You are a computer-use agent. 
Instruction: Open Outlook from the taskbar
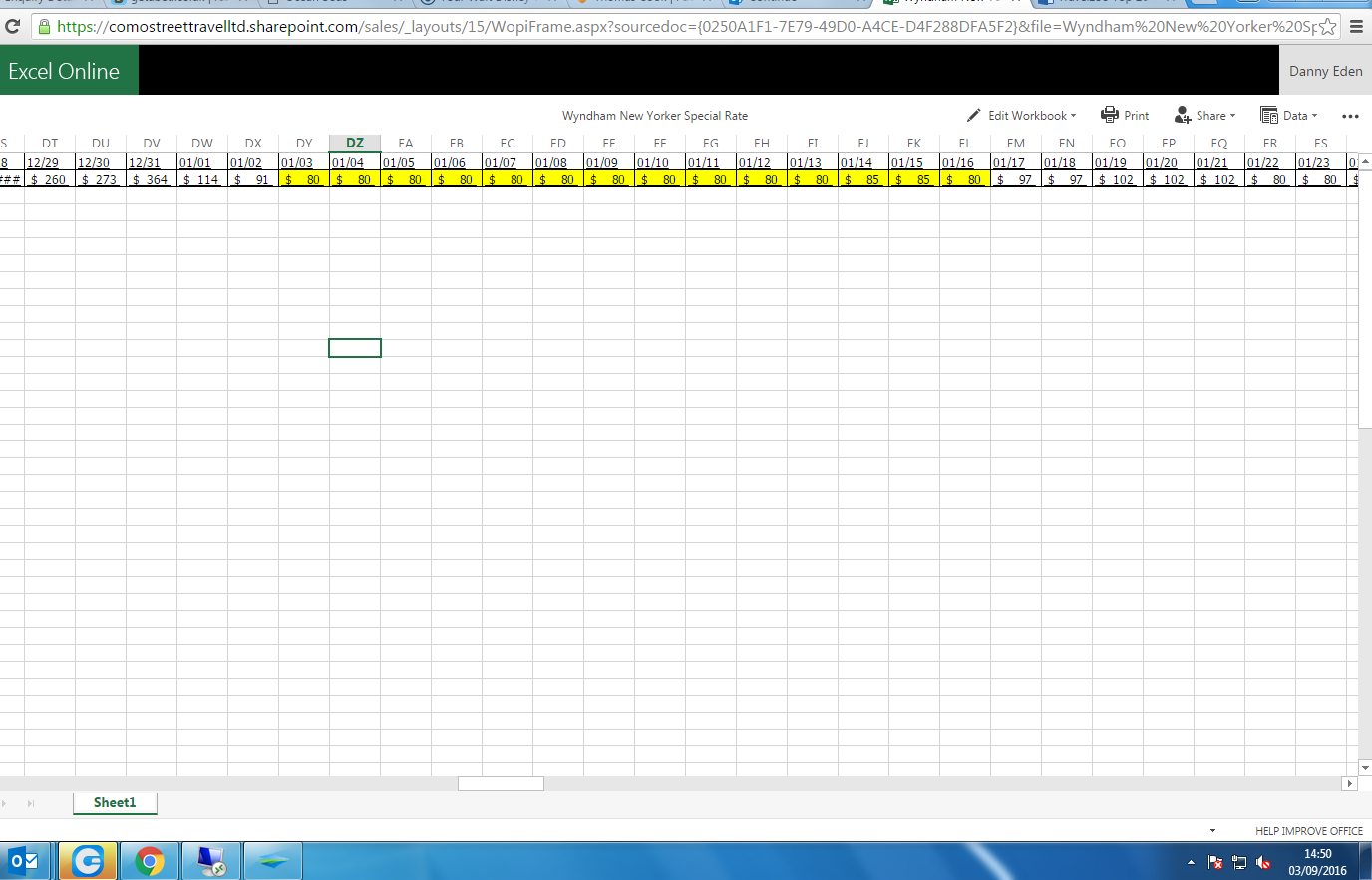point(25,861)
